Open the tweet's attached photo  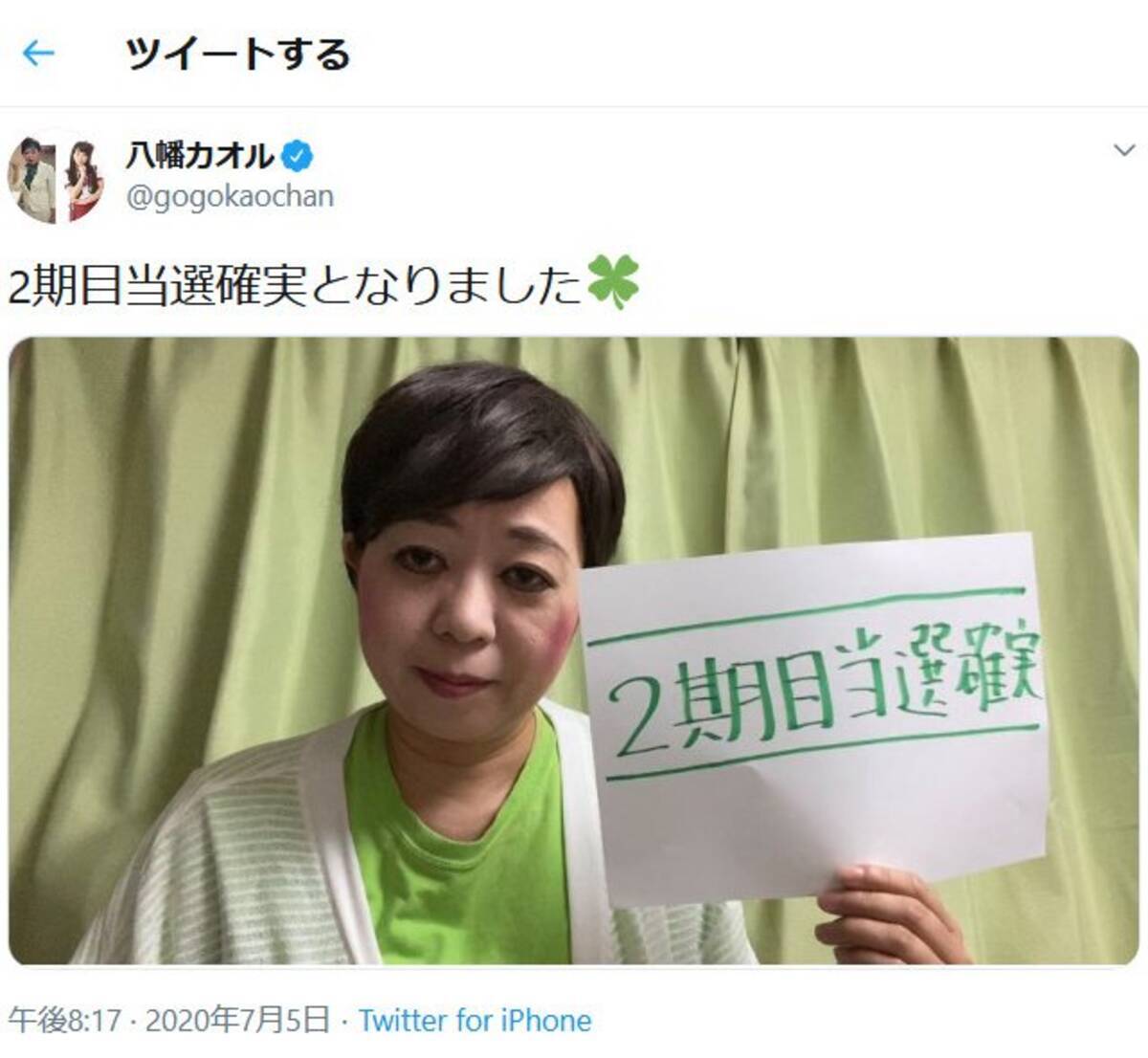tap(574, 650)
